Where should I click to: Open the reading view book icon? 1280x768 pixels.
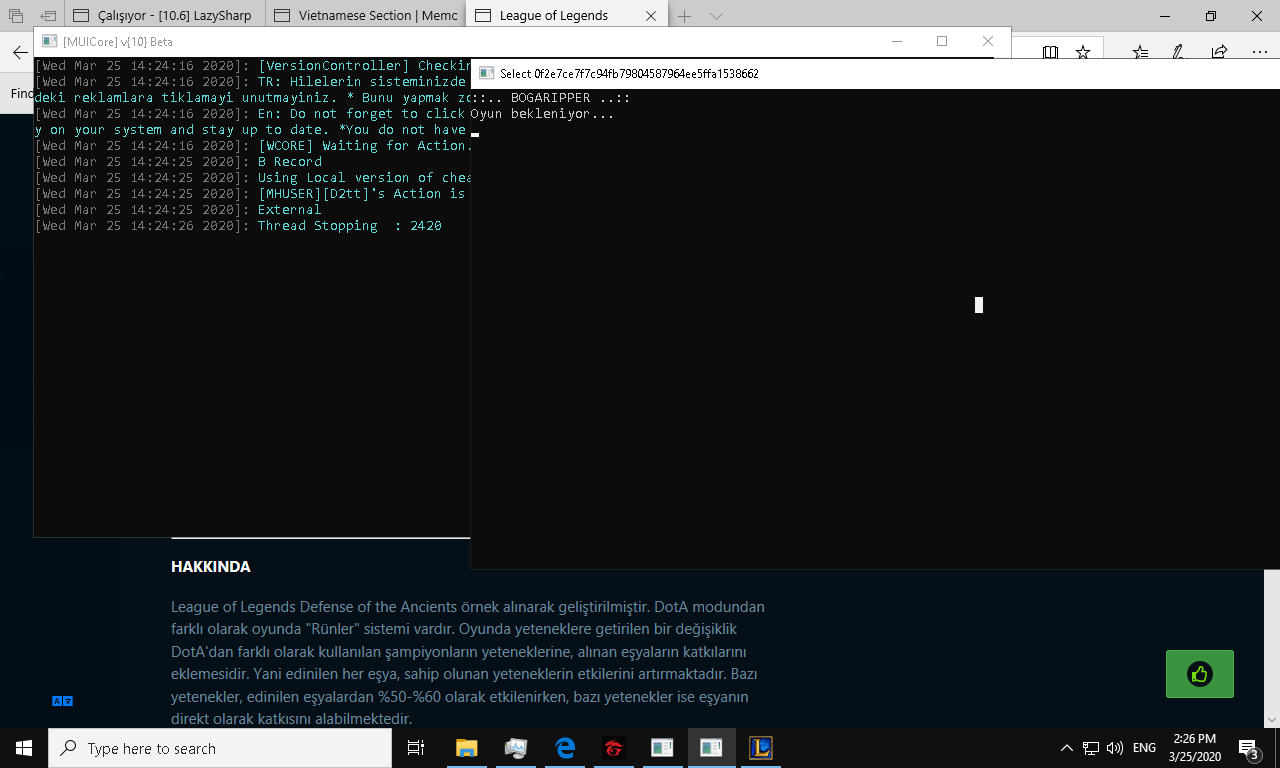(1050, 52)
